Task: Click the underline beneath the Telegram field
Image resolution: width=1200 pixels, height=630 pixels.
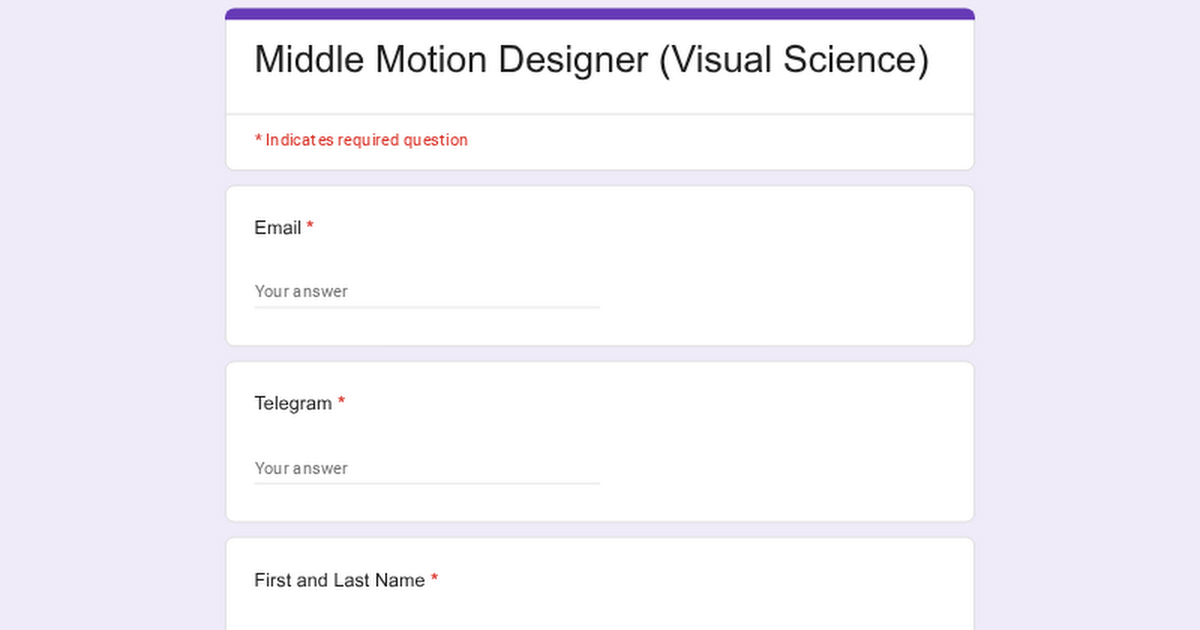Action: click(427, 483)
